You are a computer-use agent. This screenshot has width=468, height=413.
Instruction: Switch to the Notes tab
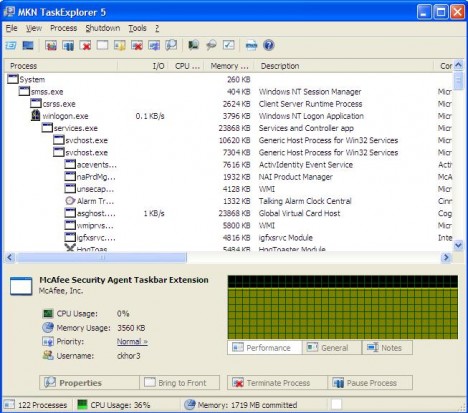(388, 348)
